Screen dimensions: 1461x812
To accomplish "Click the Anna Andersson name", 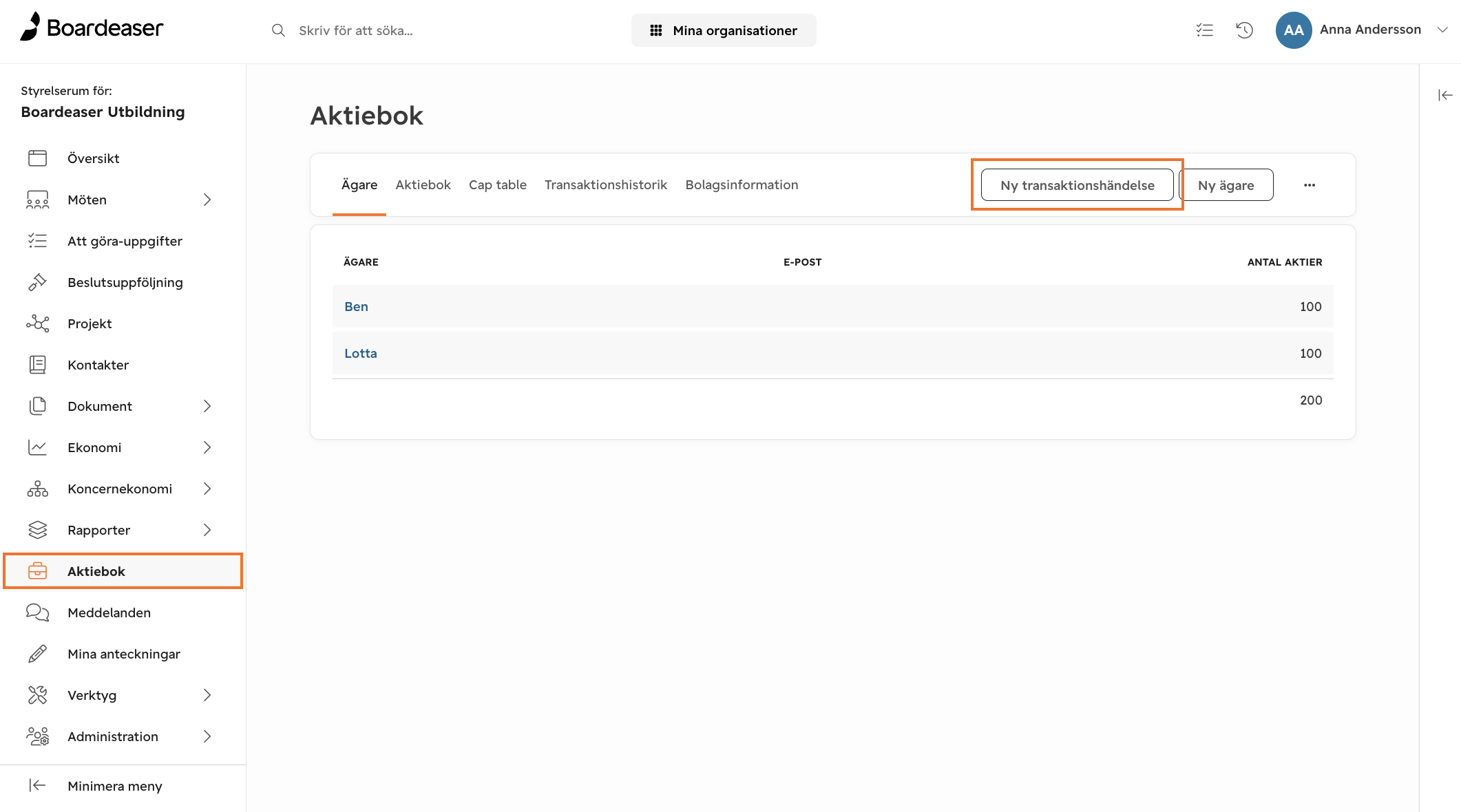I will point(1370,29).
